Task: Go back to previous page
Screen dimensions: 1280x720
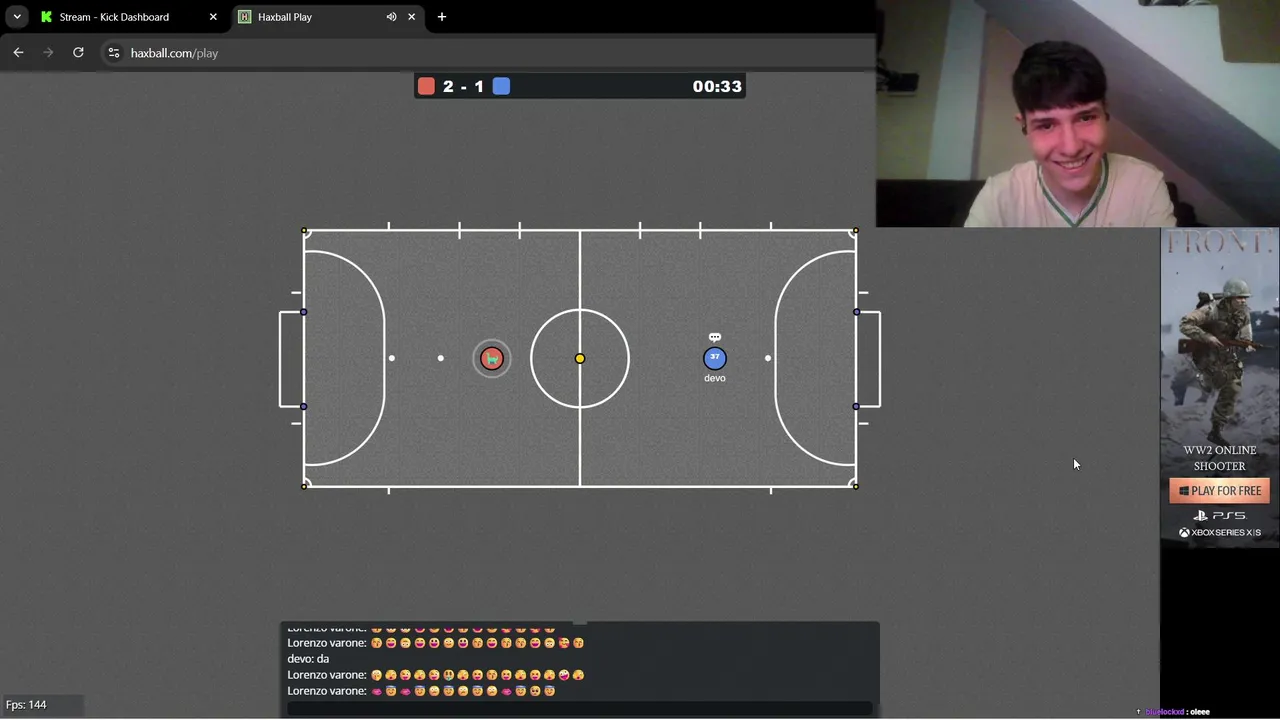Action: coord(18,53)
